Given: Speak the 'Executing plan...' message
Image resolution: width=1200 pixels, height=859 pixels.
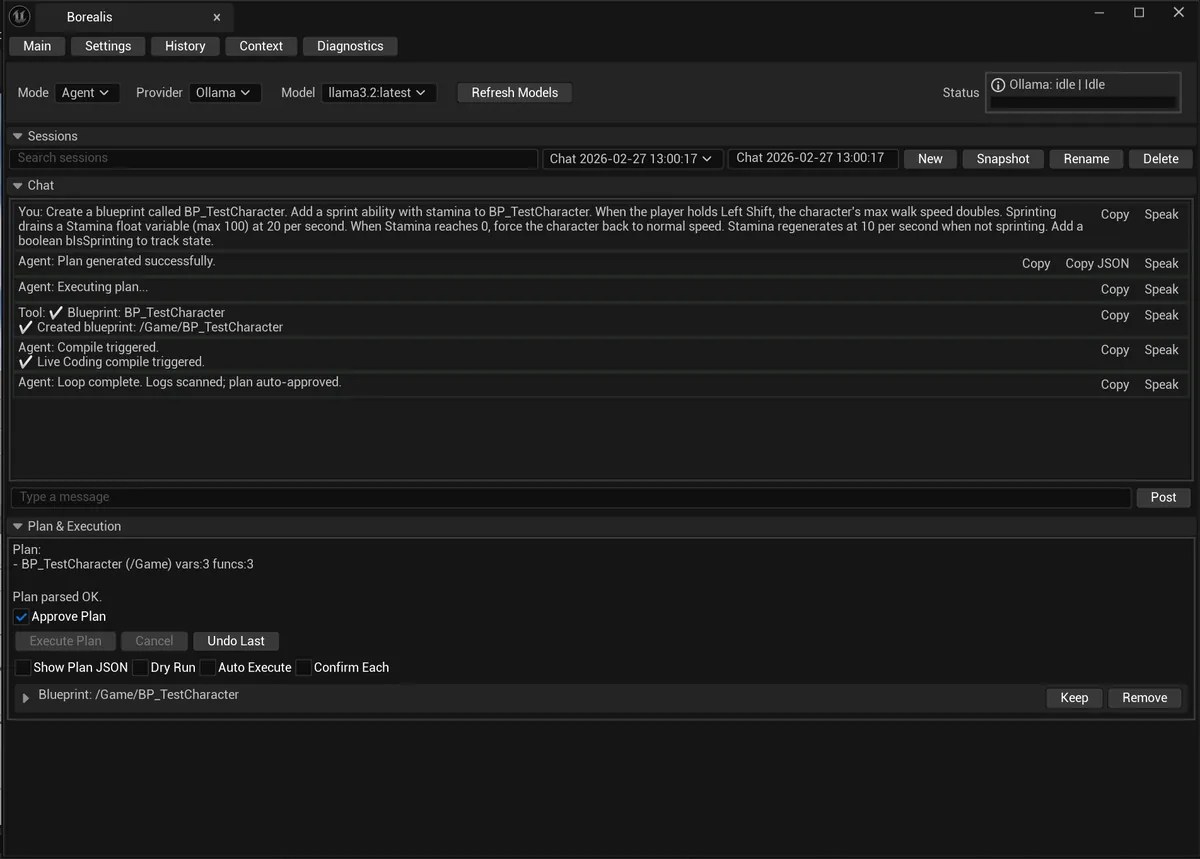Looking at the screenshot, I should pos(1161,289).
